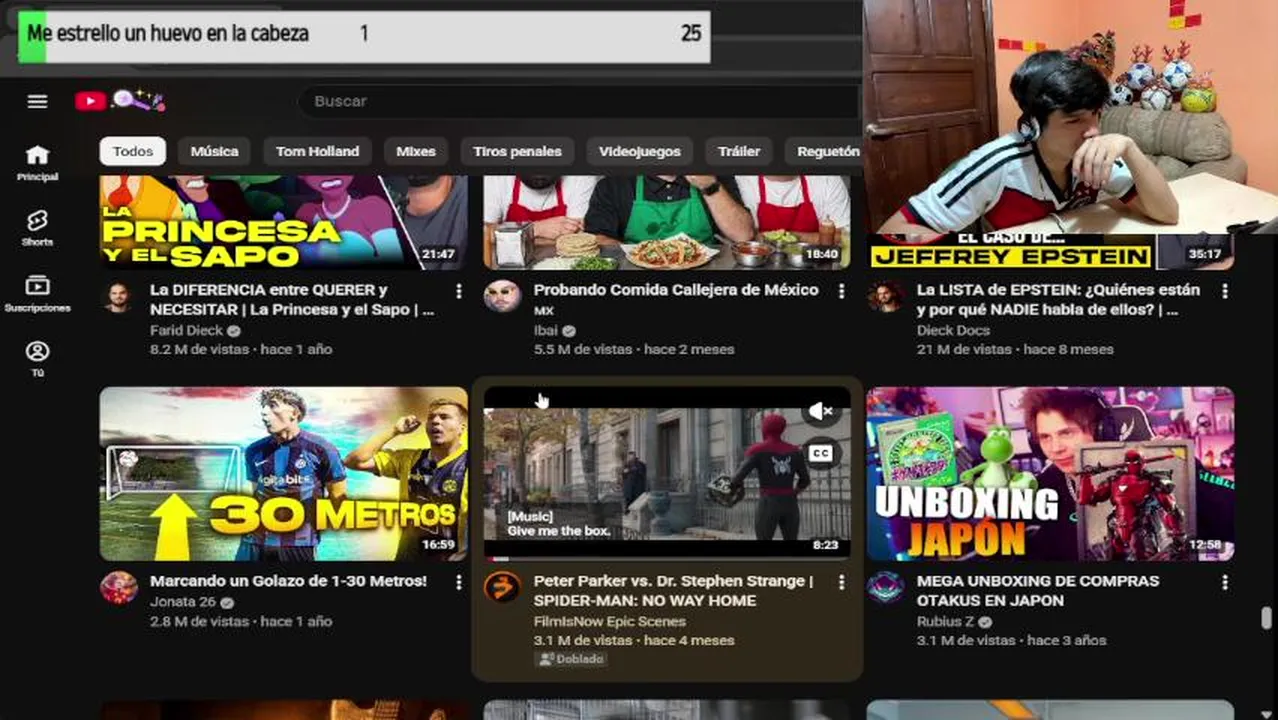Image resolution: width=1278 pixels, height=720 pixels.
Task: Open more options for La LISTA de EPSTEIN video
Action: coord(1225,291)
